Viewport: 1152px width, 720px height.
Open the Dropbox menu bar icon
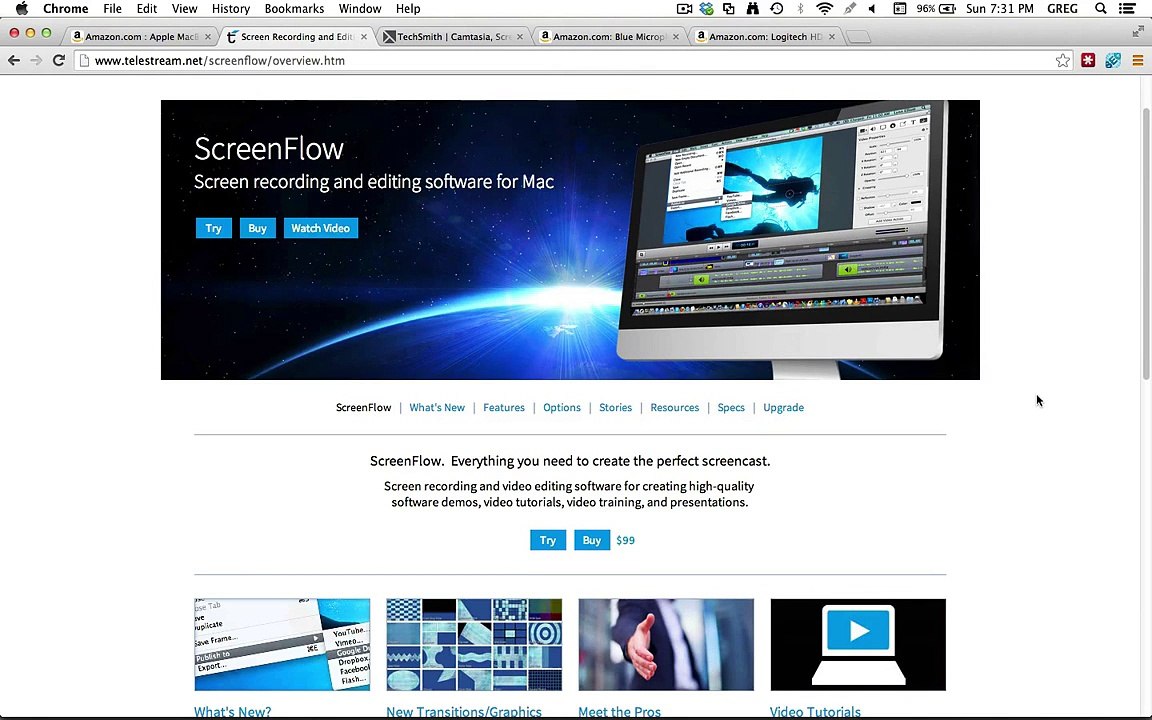(x=706, y=9)
